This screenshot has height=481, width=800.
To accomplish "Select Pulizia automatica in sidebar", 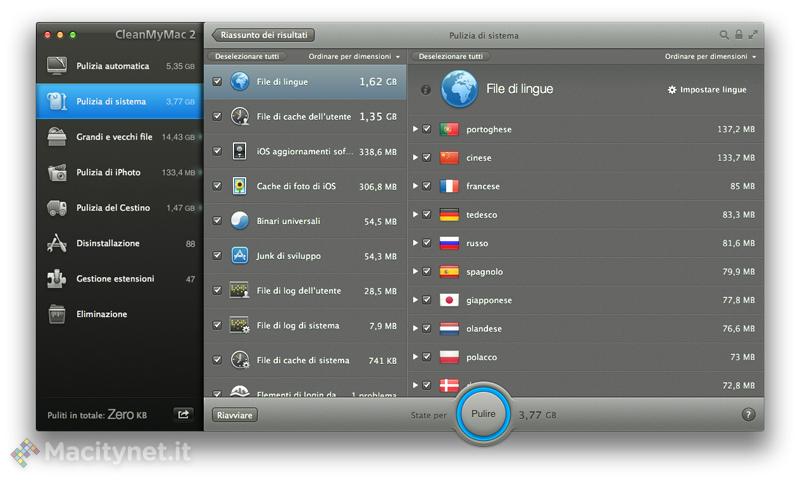I will [120, 66].
